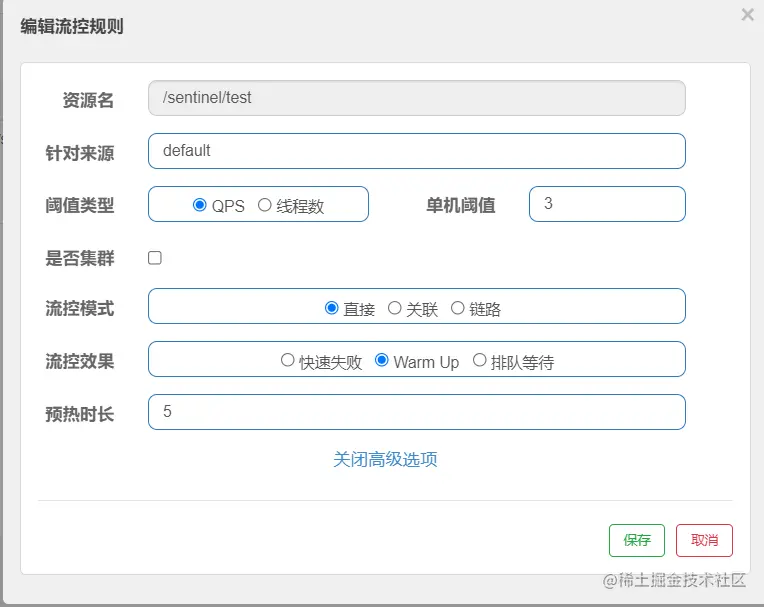
Task: Click the 流控模式 label
Action: [80, 308]
